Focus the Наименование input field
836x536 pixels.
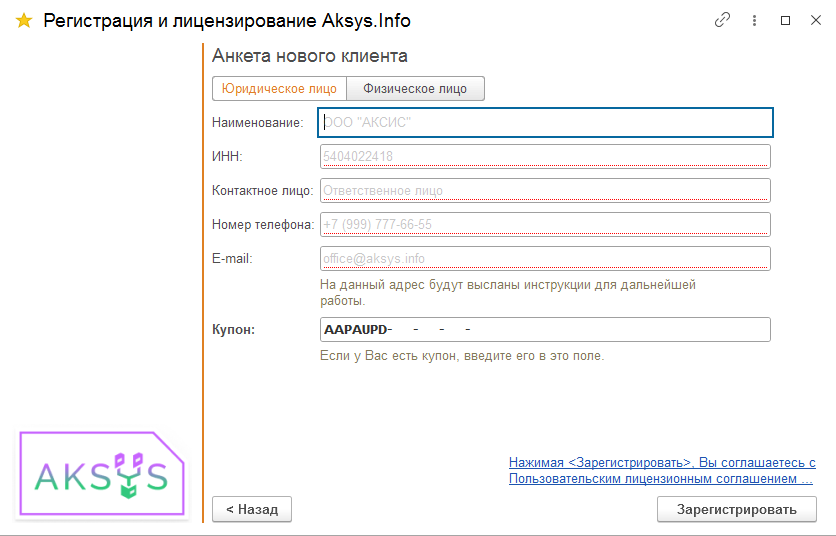[x=545, y=123]
